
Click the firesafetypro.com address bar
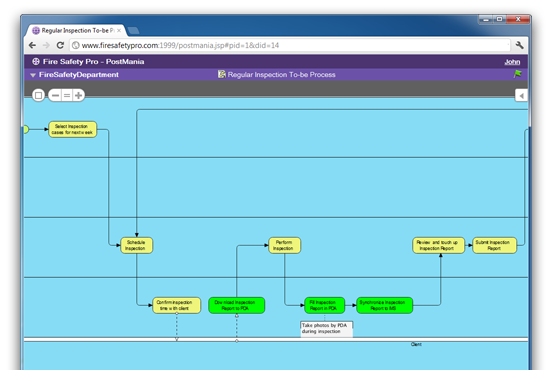tap(289, 45)
